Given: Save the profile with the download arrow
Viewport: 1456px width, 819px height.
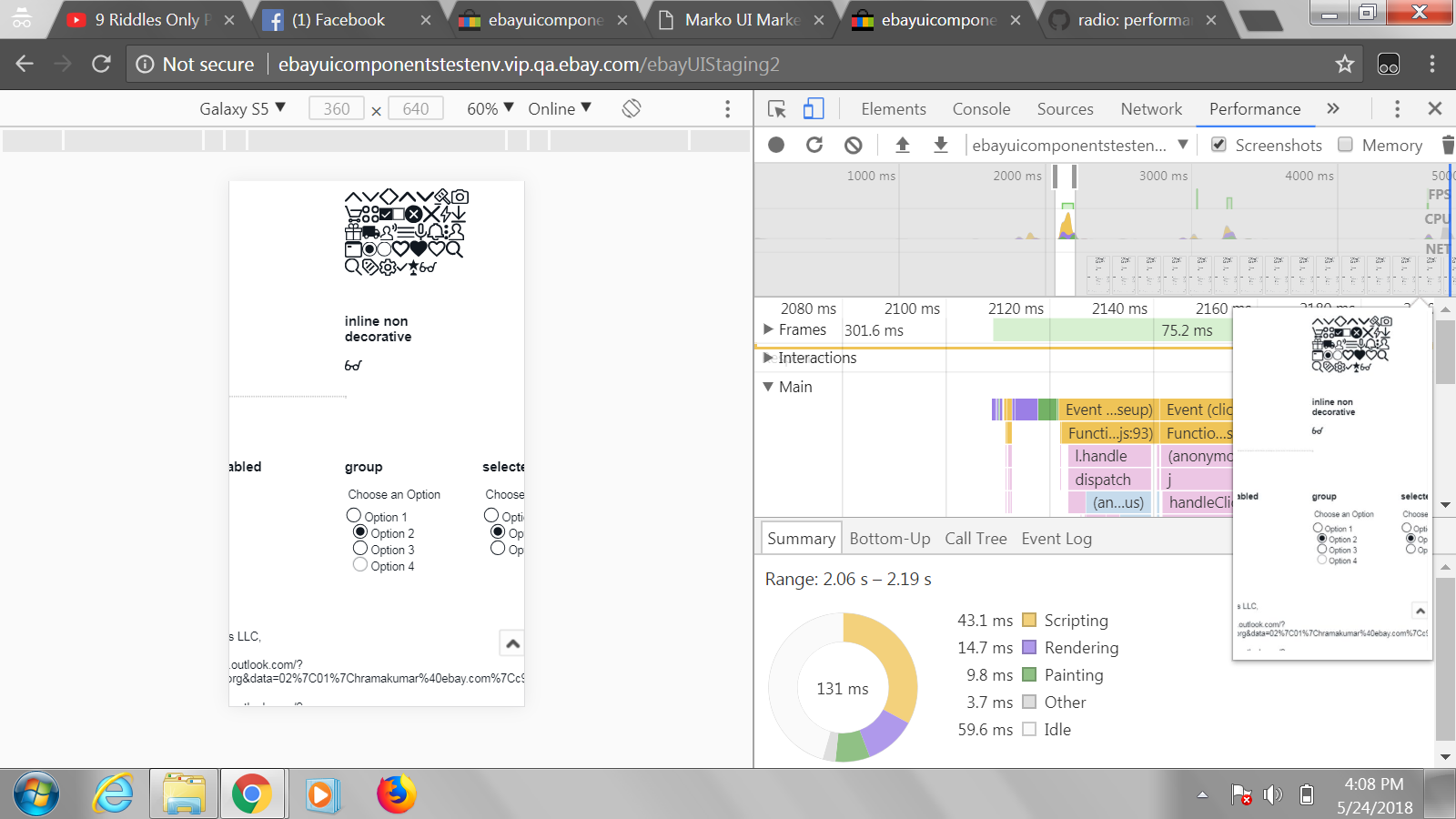Looking at the screenshot, I should pyautogui.click(x=941, y=145).
